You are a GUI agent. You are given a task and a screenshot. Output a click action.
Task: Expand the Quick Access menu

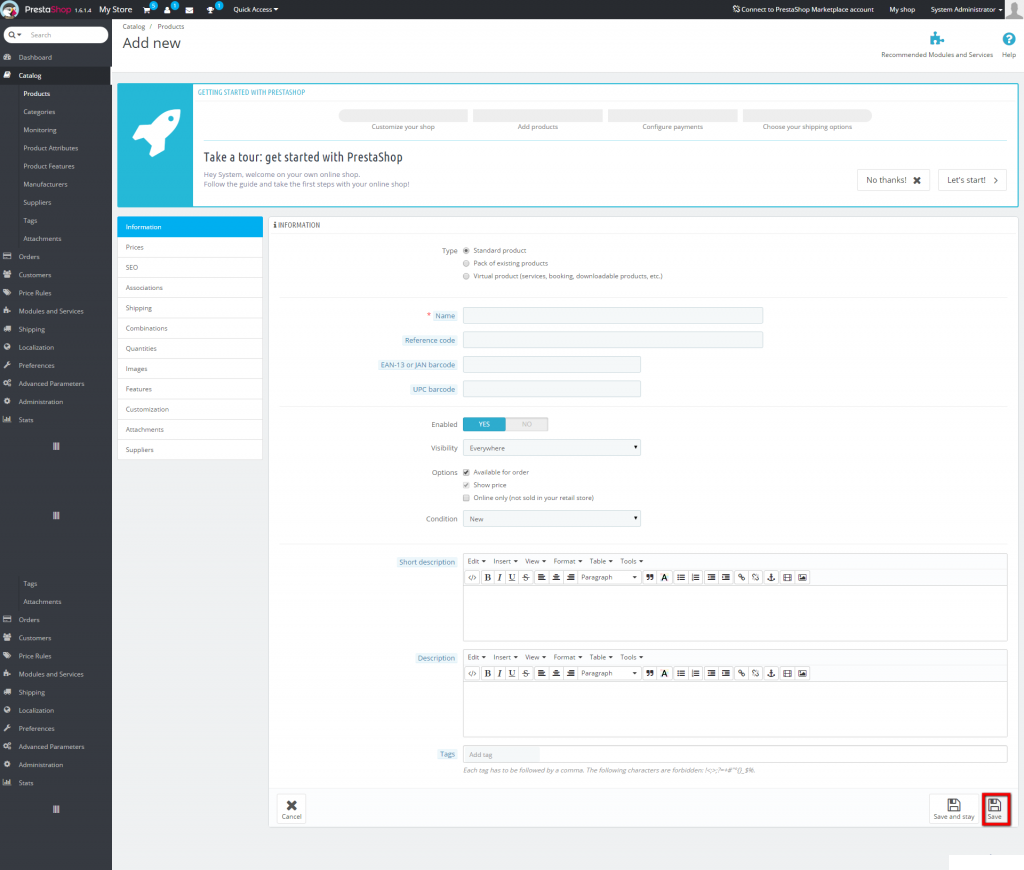pyautogui.click(x=255, y=10)
